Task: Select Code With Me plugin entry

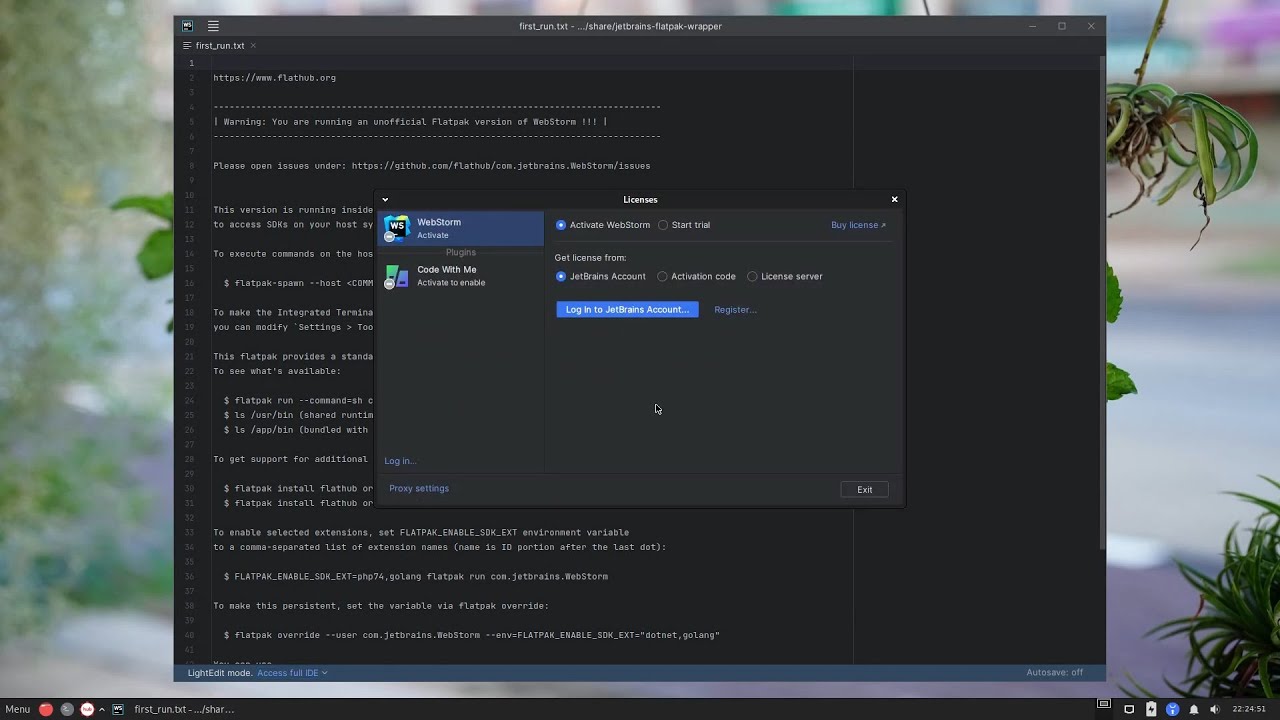Action: click(461, 276)
